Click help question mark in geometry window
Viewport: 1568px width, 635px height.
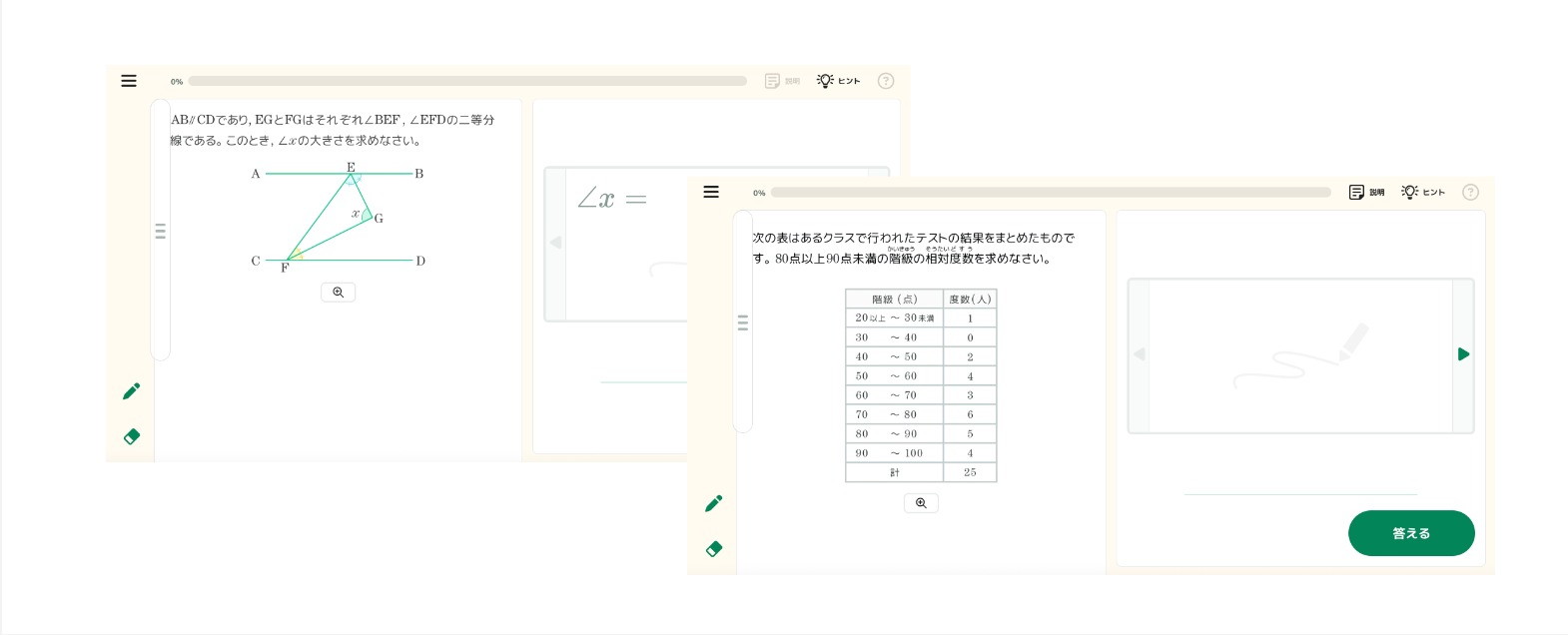885,81
